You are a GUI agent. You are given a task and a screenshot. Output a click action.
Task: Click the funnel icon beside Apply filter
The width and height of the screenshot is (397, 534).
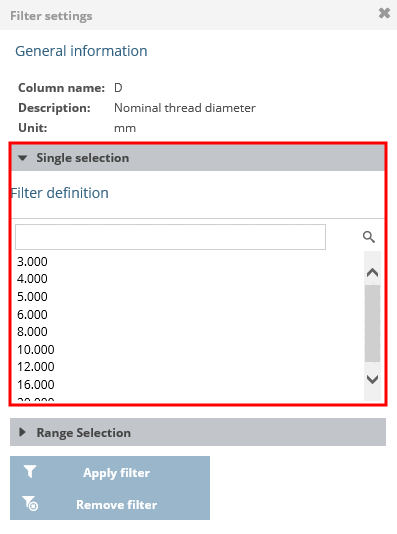(30, 472)
